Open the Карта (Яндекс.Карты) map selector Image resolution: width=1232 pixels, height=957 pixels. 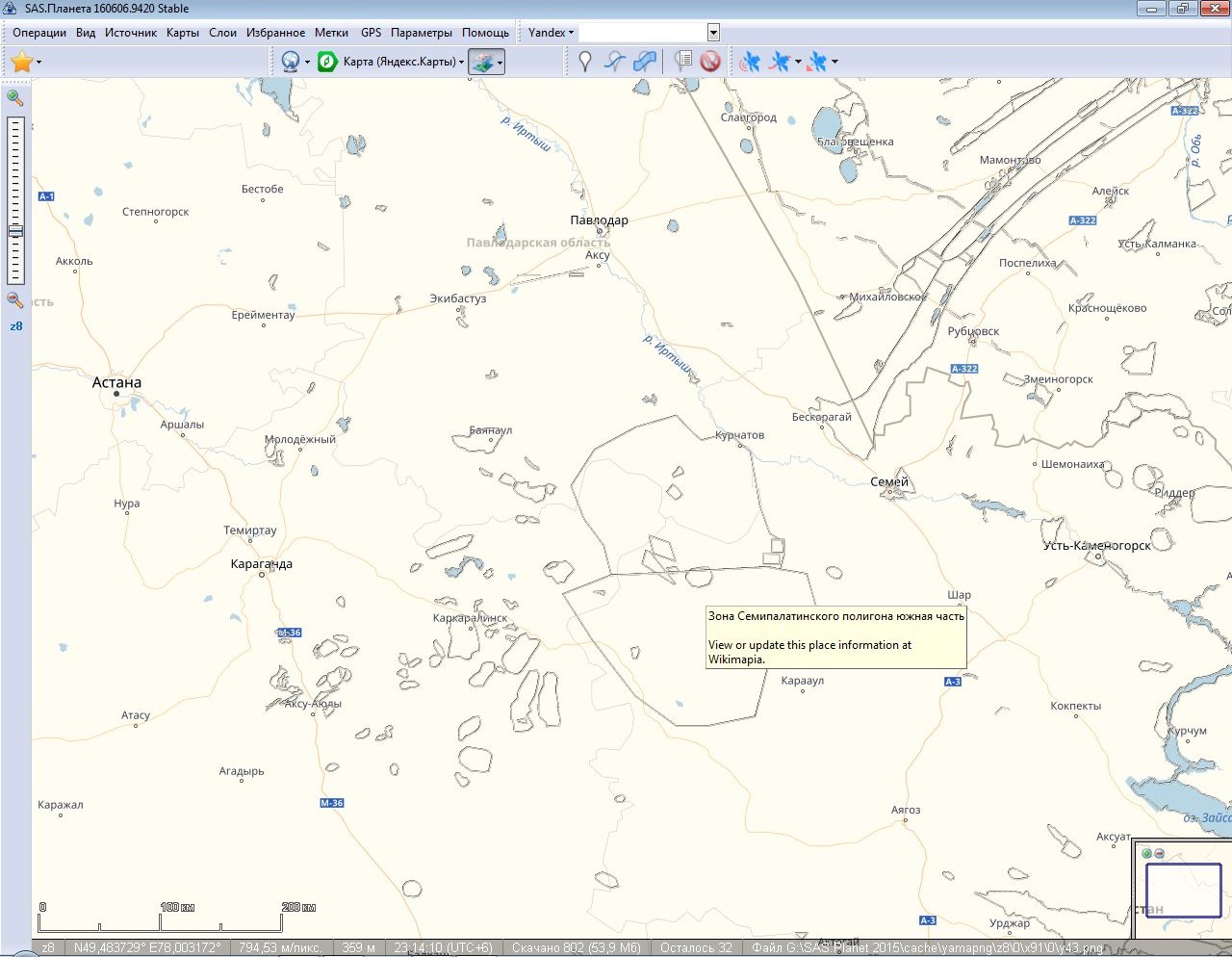[404, 62]
